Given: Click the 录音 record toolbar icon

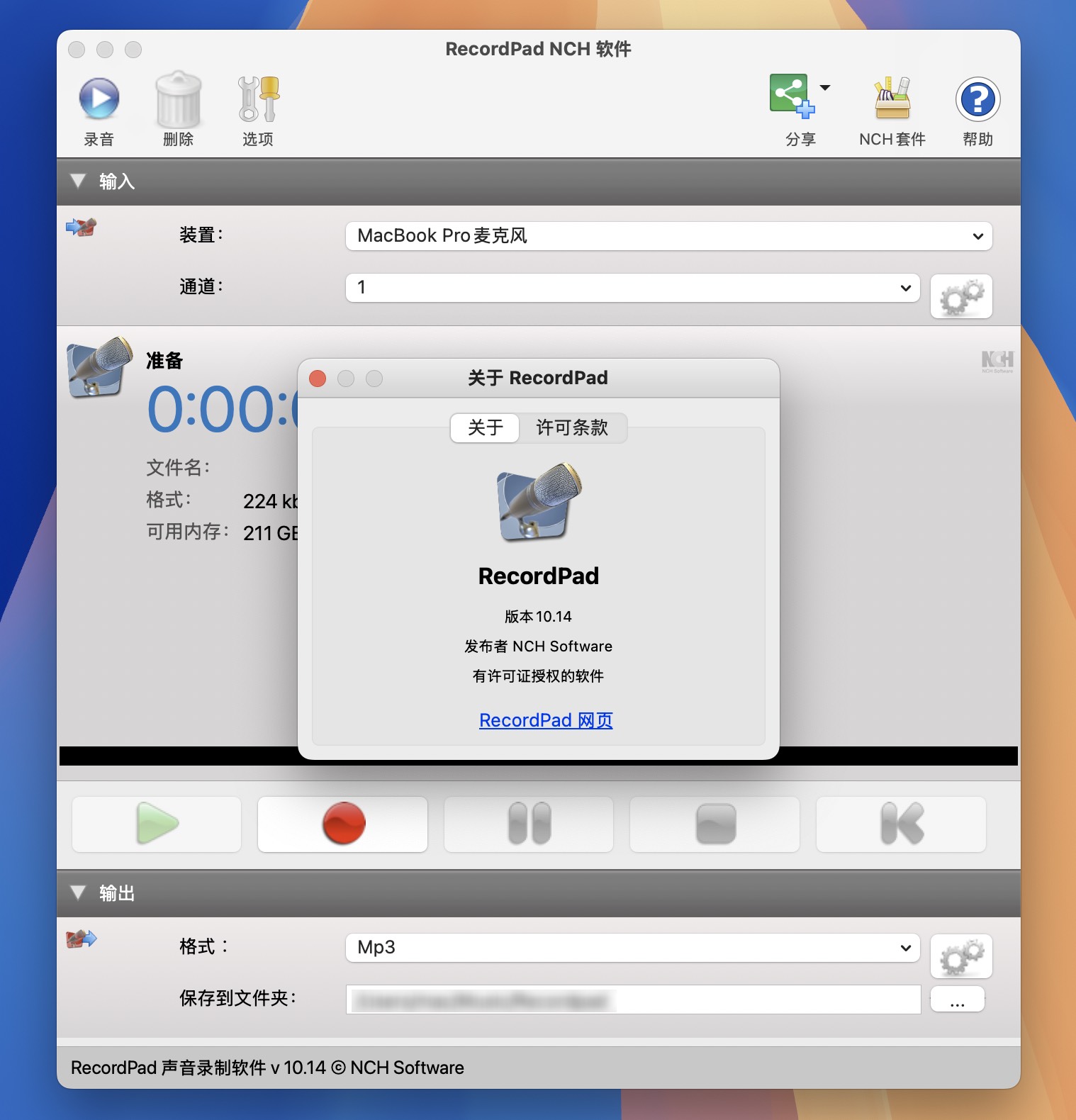Looking at the screenshot, I should tap(99, 99).
